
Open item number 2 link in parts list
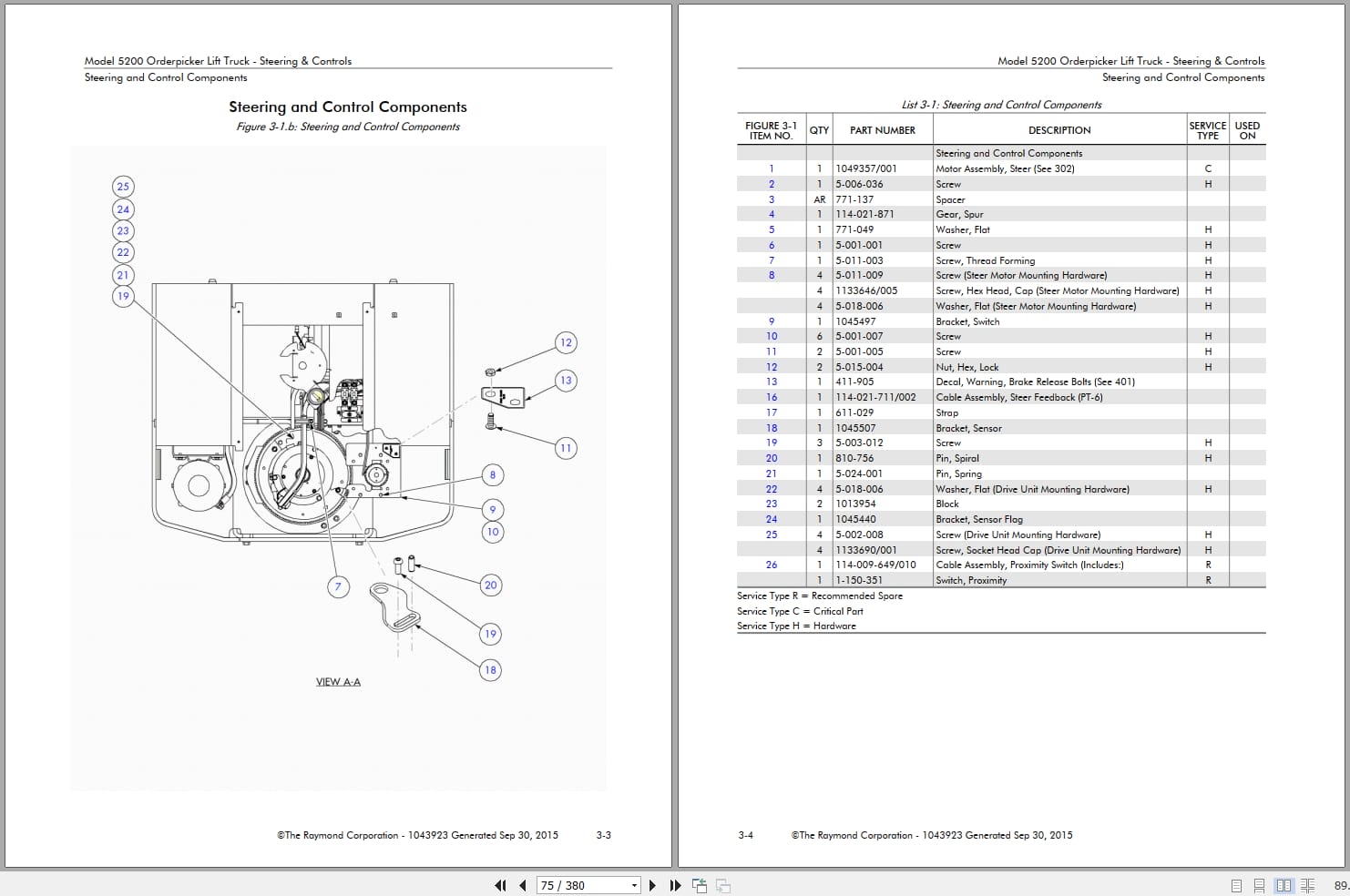pyautogui.click(x=772, y=184)
